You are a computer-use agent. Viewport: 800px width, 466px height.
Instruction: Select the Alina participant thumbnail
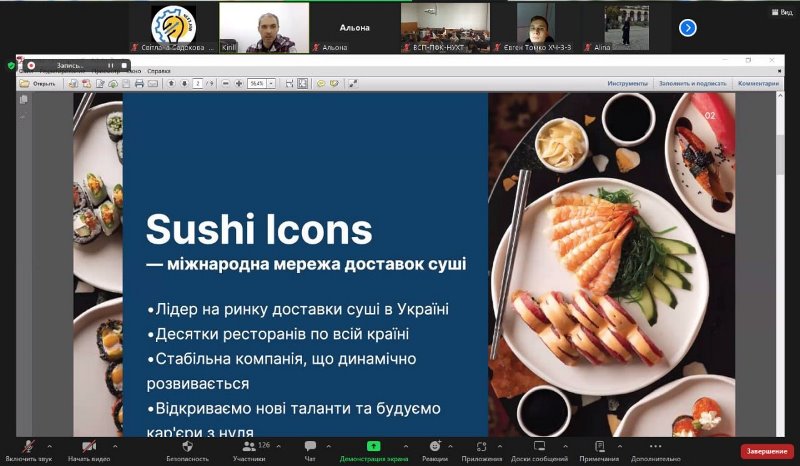(x=627, y=28)
